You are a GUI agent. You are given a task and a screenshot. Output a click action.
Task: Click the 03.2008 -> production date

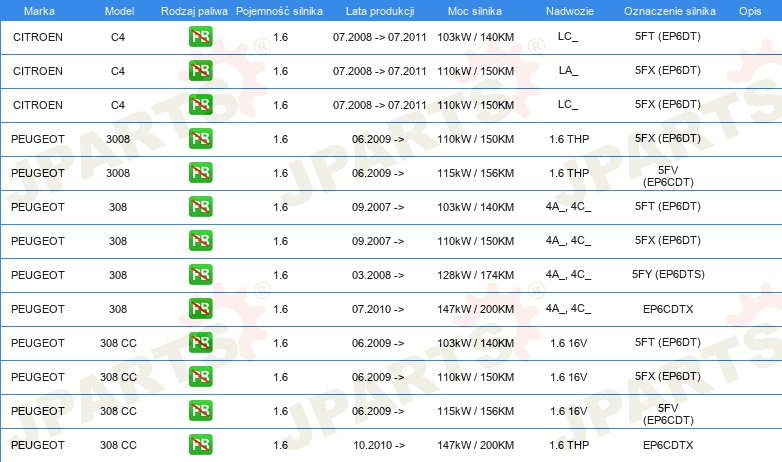378,275
